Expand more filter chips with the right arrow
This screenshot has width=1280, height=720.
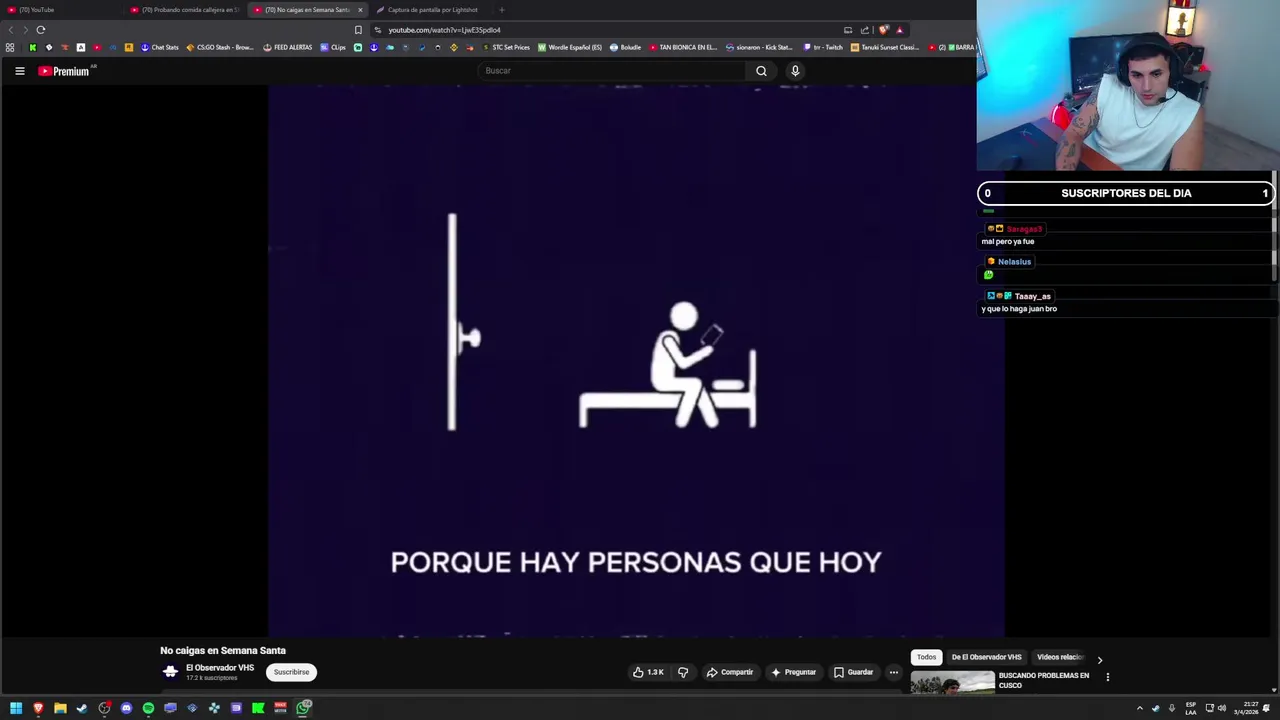(1099, 660)
